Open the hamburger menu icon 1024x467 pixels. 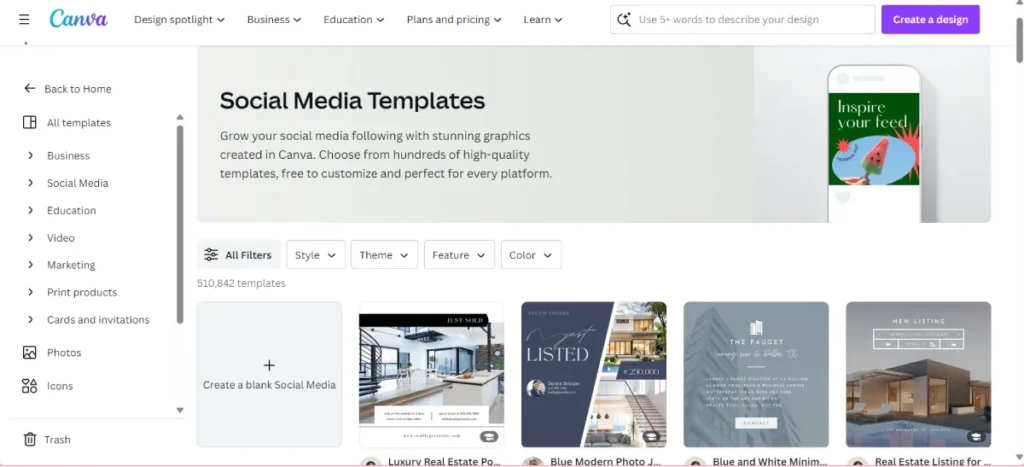click(x=24, y=20)
